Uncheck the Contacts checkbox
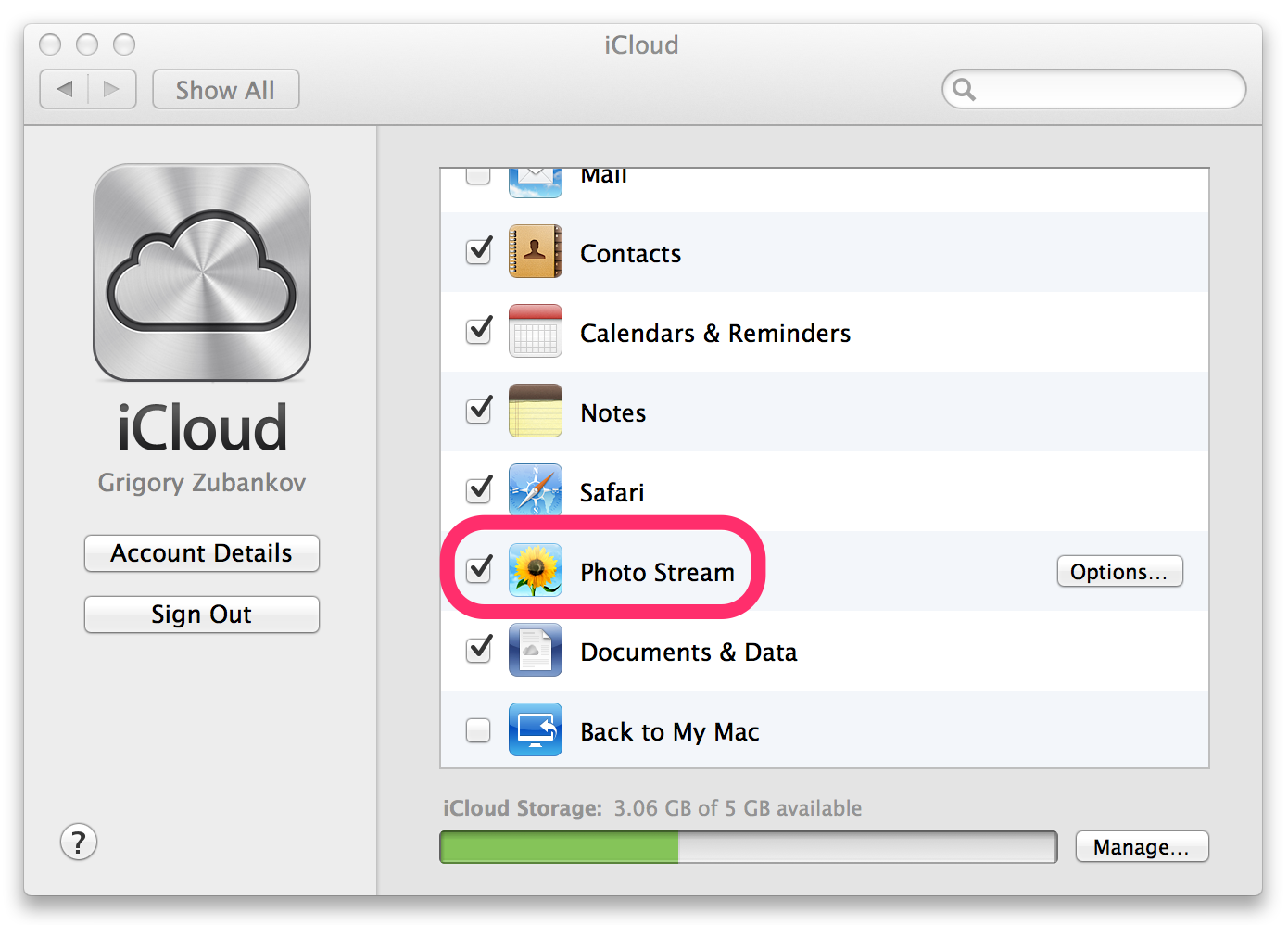1288x925 pixels. [x=479, y=250]
